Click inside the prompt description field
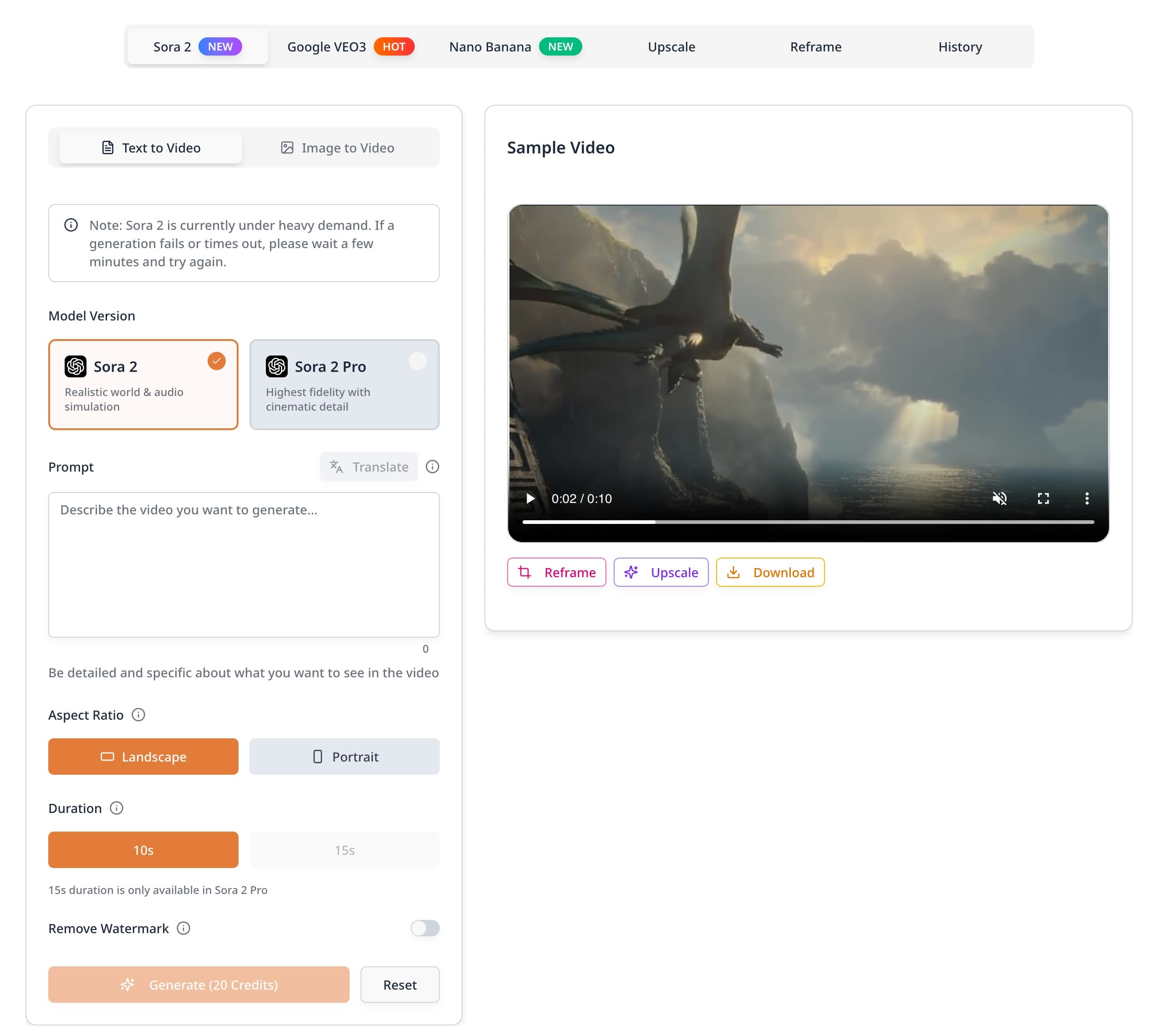Viewport: 1160px width, 1036px height. 244,564
